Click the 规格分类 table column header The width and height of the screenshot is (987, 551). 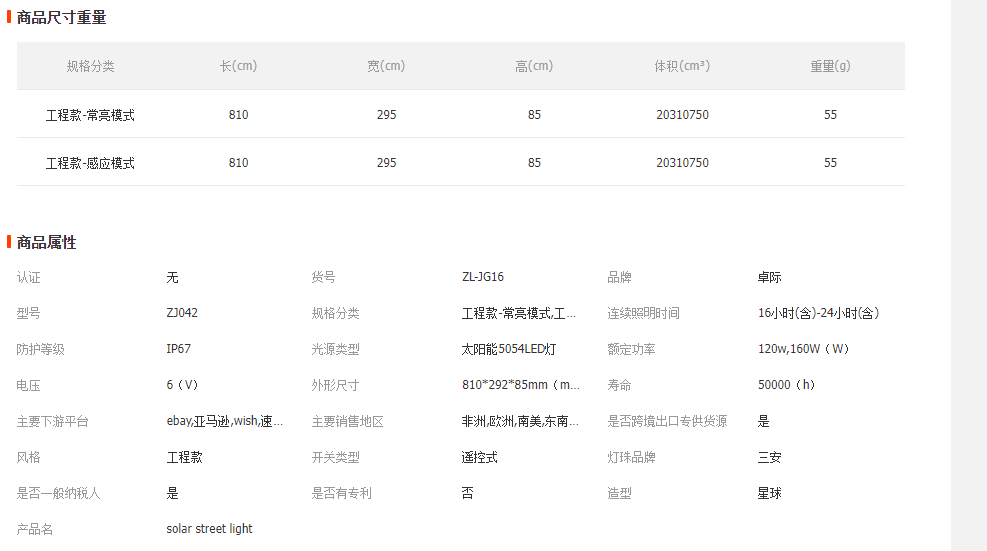[91, 66]
